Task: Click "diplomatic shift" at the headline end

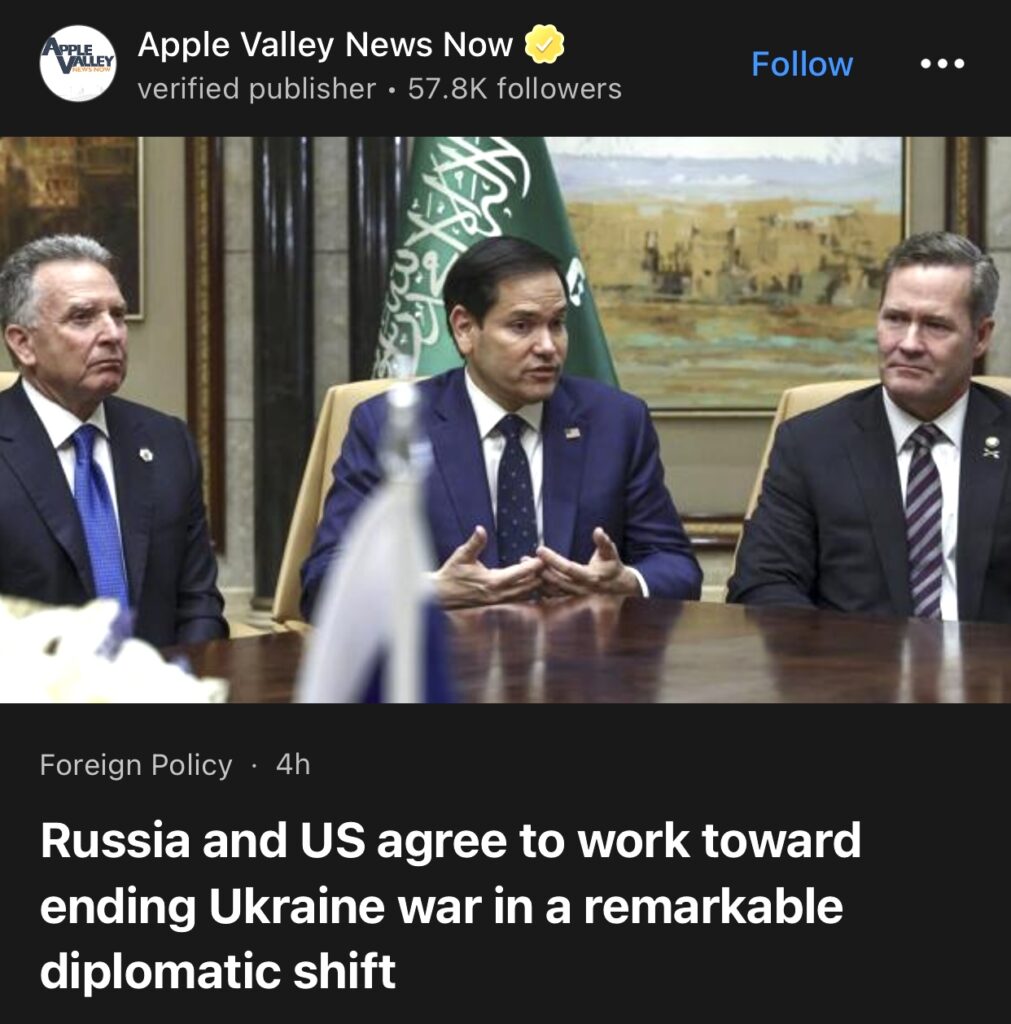Action: point(217,972)
